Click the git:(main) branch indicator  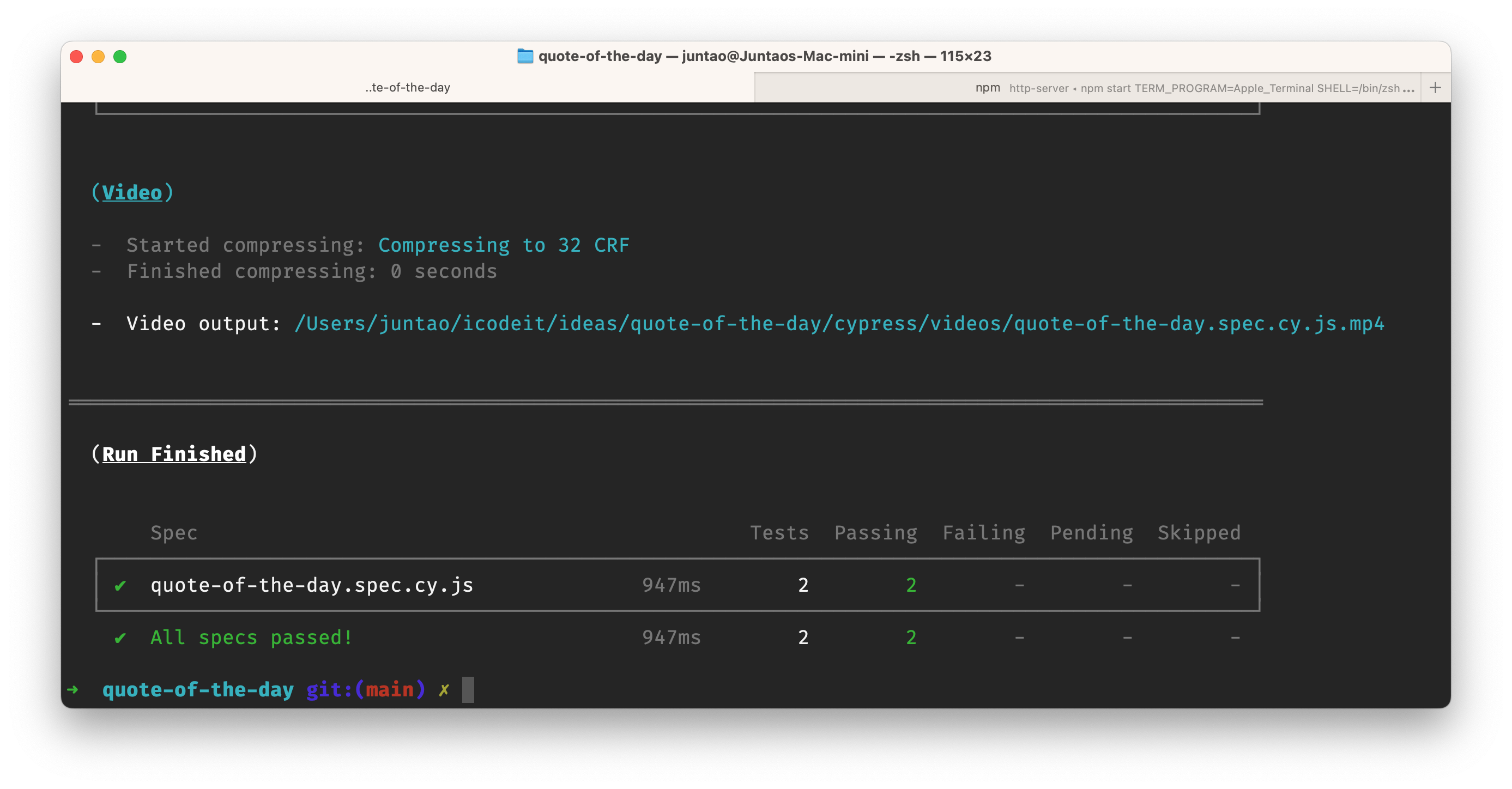tap(365, 690)
